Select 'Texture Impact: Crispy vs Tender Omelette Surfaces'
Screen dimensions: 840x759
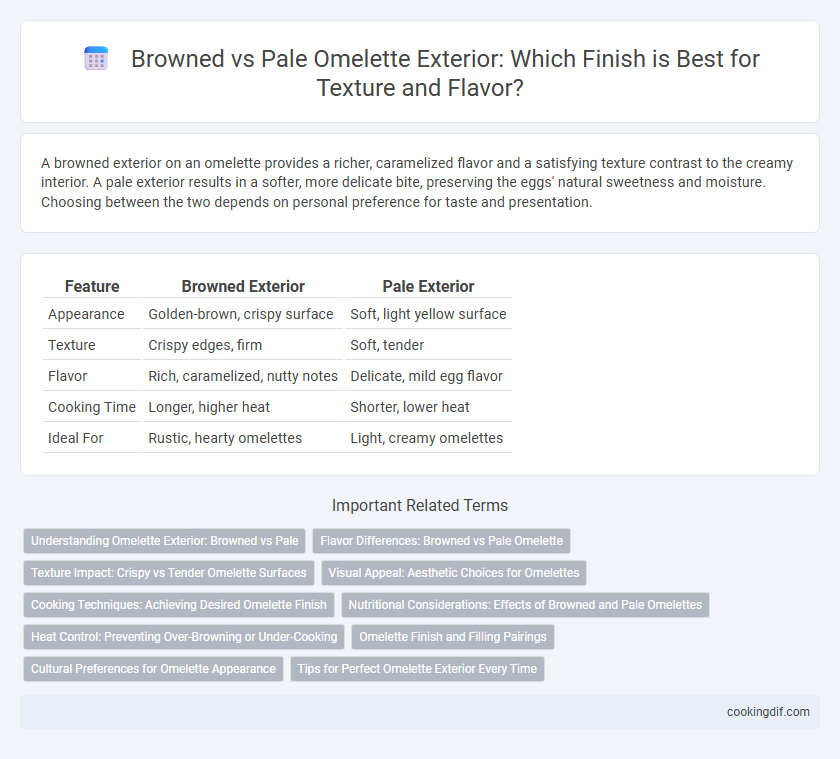pyautogui.click(x=169, y=573)
